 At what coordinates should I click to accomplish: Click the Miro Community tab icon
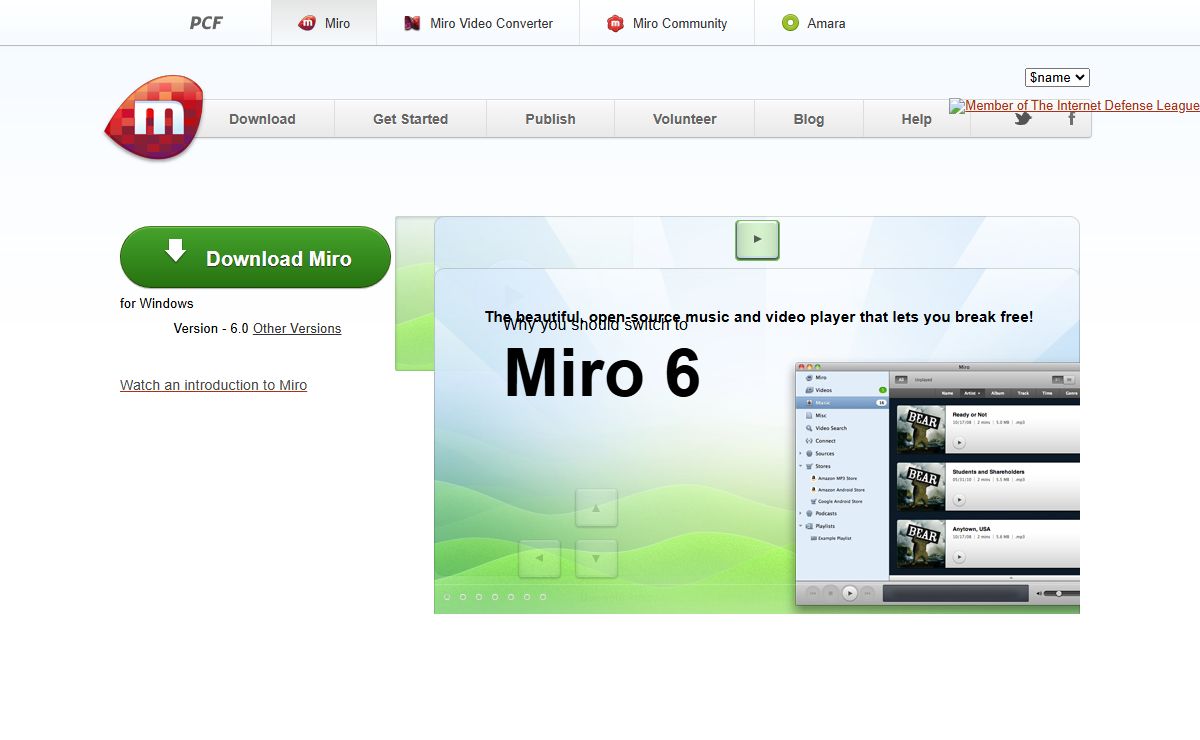click(x=615, y=23)
